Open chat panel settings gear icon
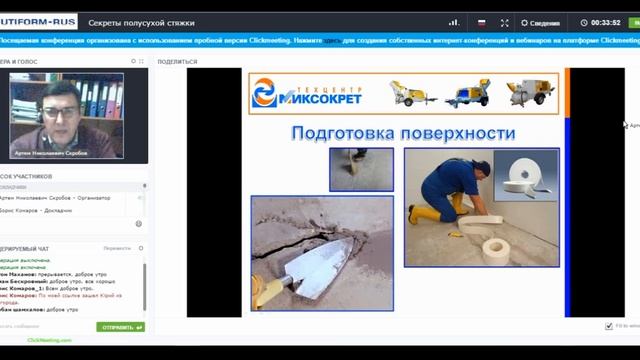Image resolution: width=640 pixels, height=360 pixels. coord(141,248)
